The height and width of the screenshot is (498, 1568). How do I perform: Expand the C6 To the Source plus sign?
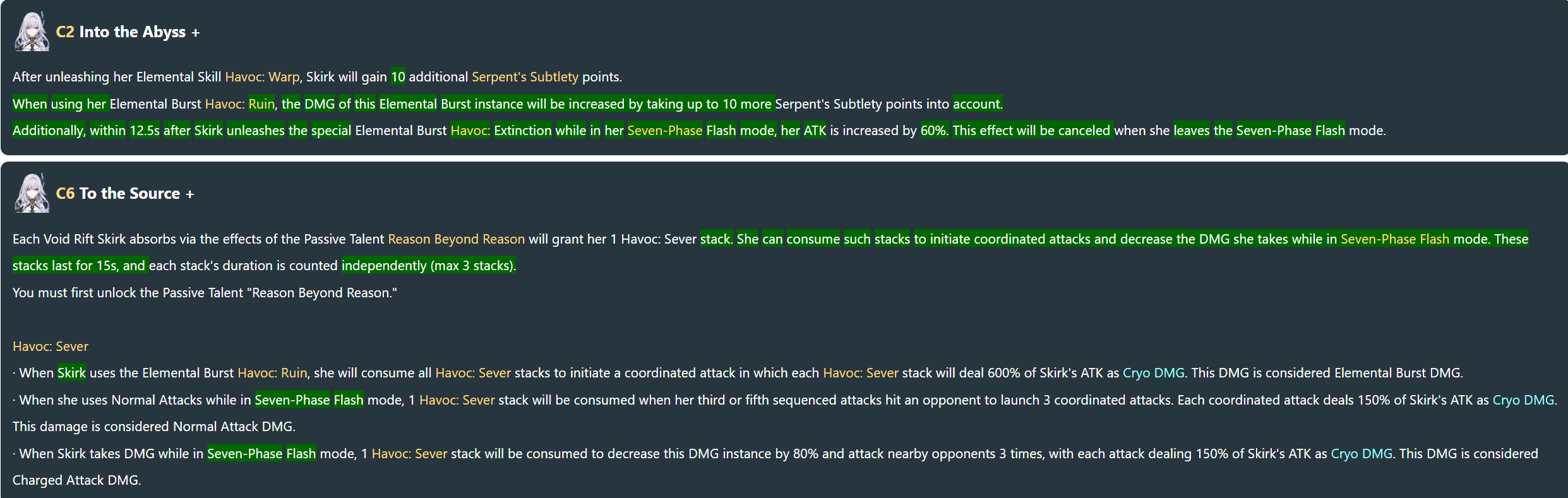click(190, 194)
